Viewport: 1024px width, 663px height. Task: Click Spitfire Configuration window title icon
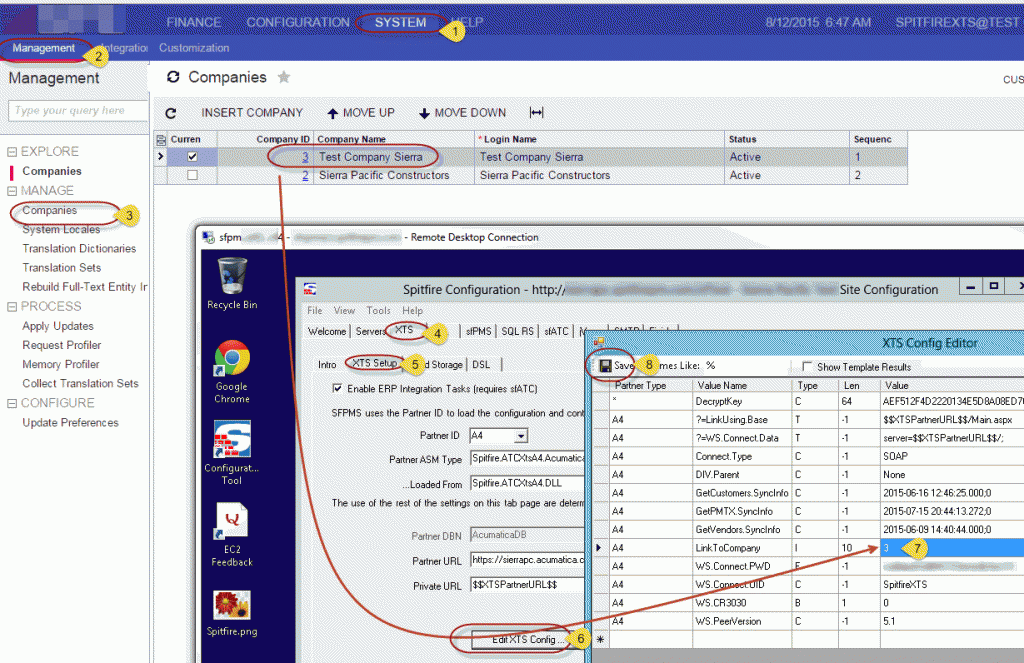coord(310,289)
